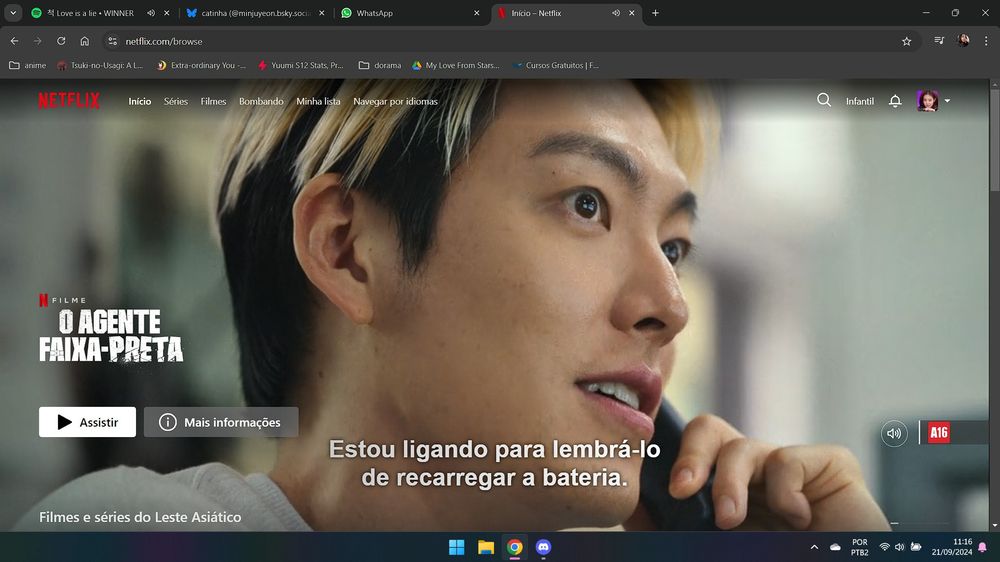Open the site information icon in address bar
The image size is (1000, 562).
(112, 41)
